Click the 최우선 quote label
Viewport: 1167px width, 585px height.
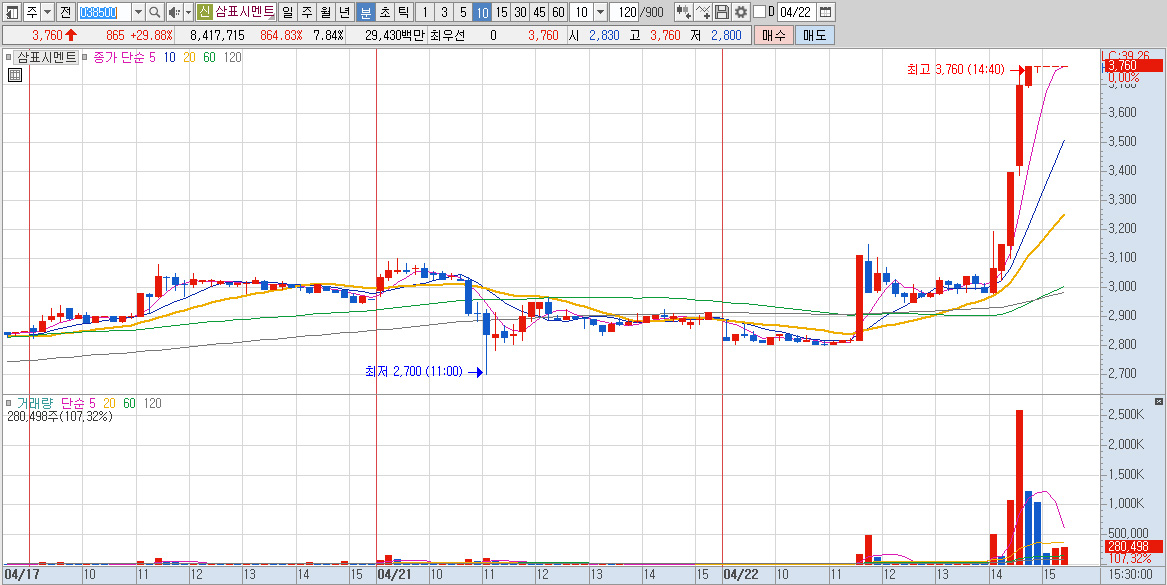(x=447, y=36)
